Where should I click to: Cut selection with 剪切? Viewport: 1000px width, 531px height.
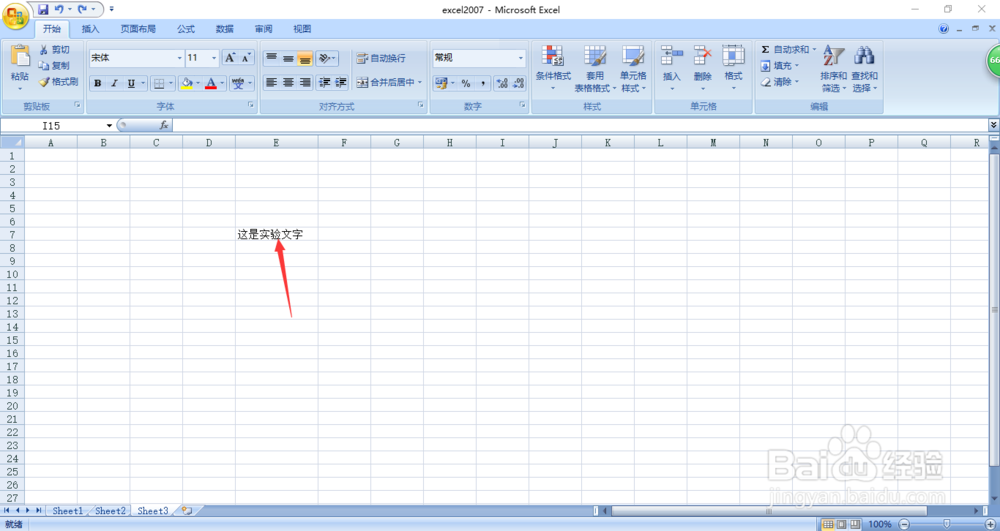point(54,49)
